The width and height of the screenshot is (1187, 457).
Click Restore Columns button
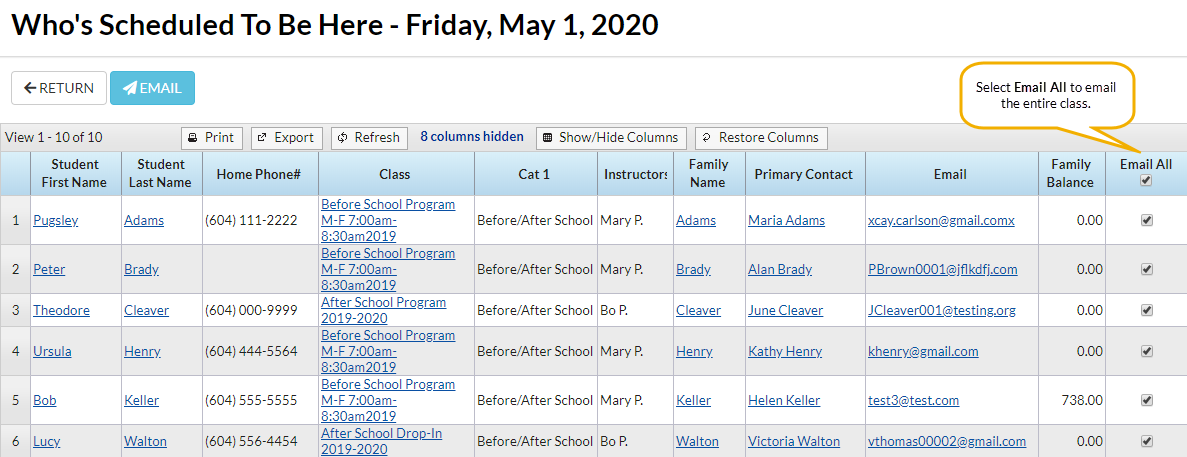761,138
